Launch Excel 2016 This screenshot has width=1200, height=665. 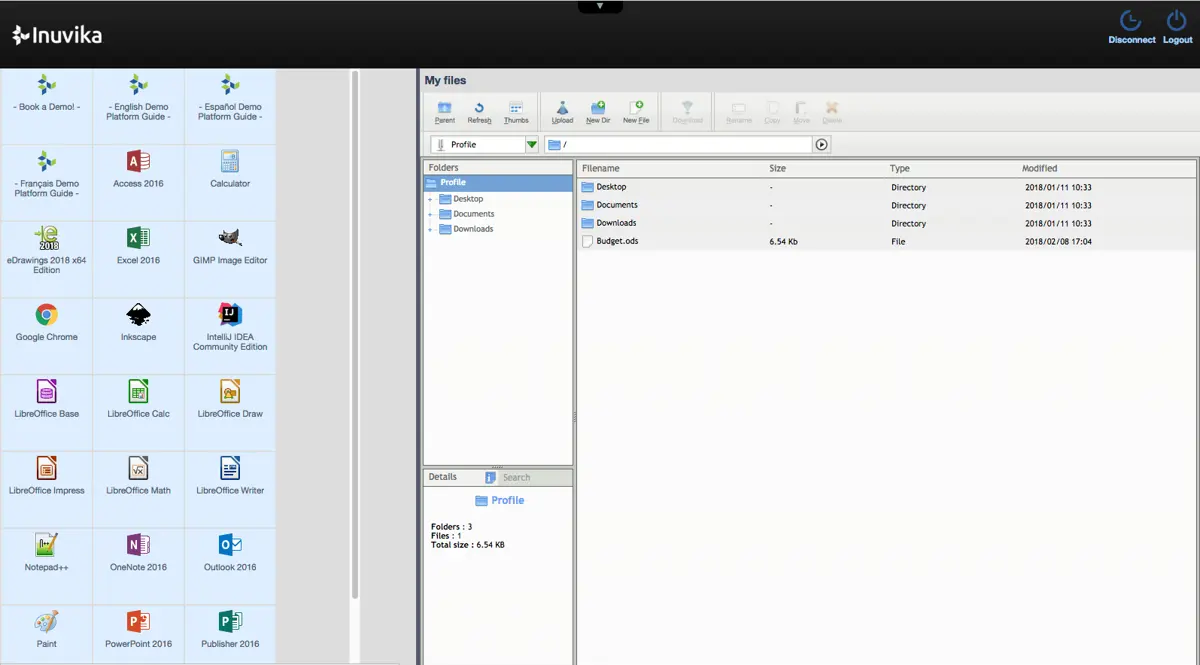tap(138, 260)
